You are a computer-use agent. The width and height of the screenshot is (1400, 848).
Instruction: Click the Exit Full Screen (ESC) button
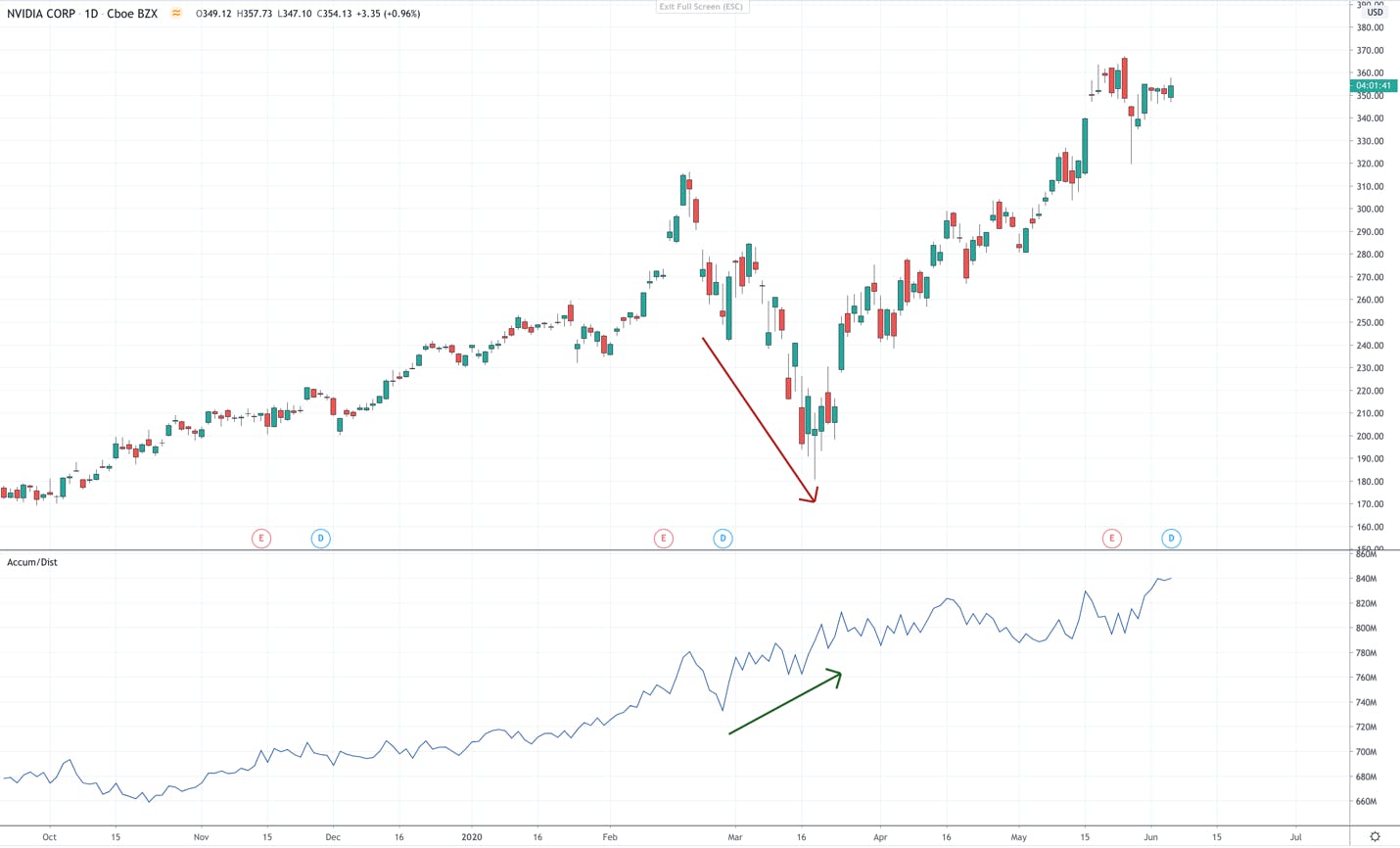coord(701,7)
